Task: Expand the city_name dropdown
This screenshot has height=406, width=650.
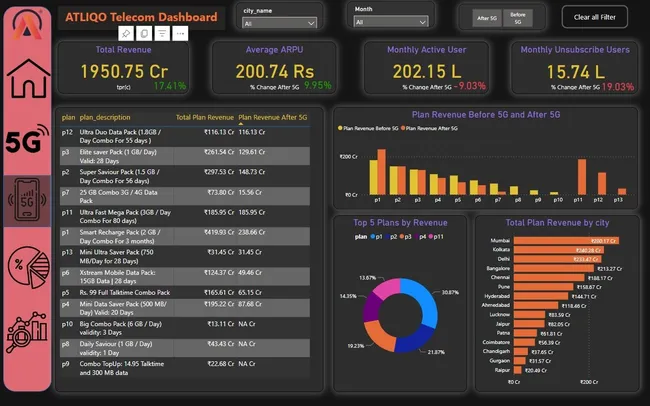Action: [279, 23]
